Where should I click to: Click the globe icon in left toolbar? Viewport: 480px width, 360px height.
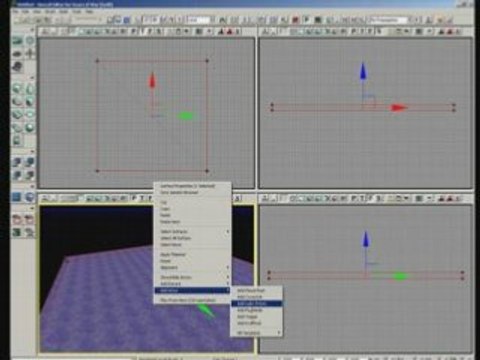click(x=30, y=197)
